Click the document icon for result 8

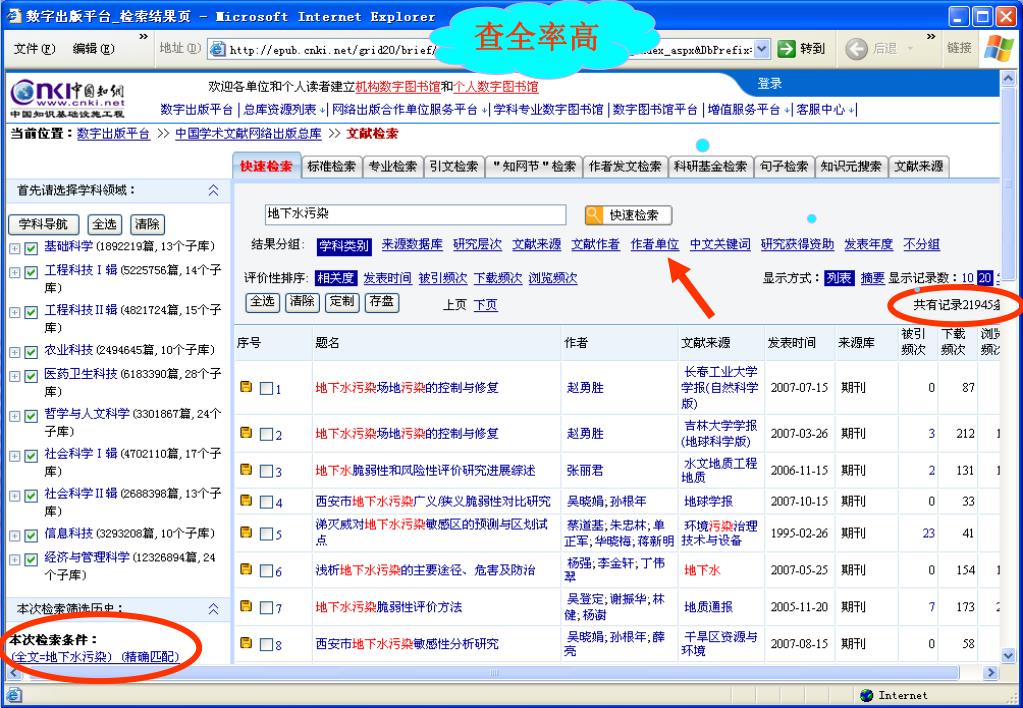pos(246,643)
